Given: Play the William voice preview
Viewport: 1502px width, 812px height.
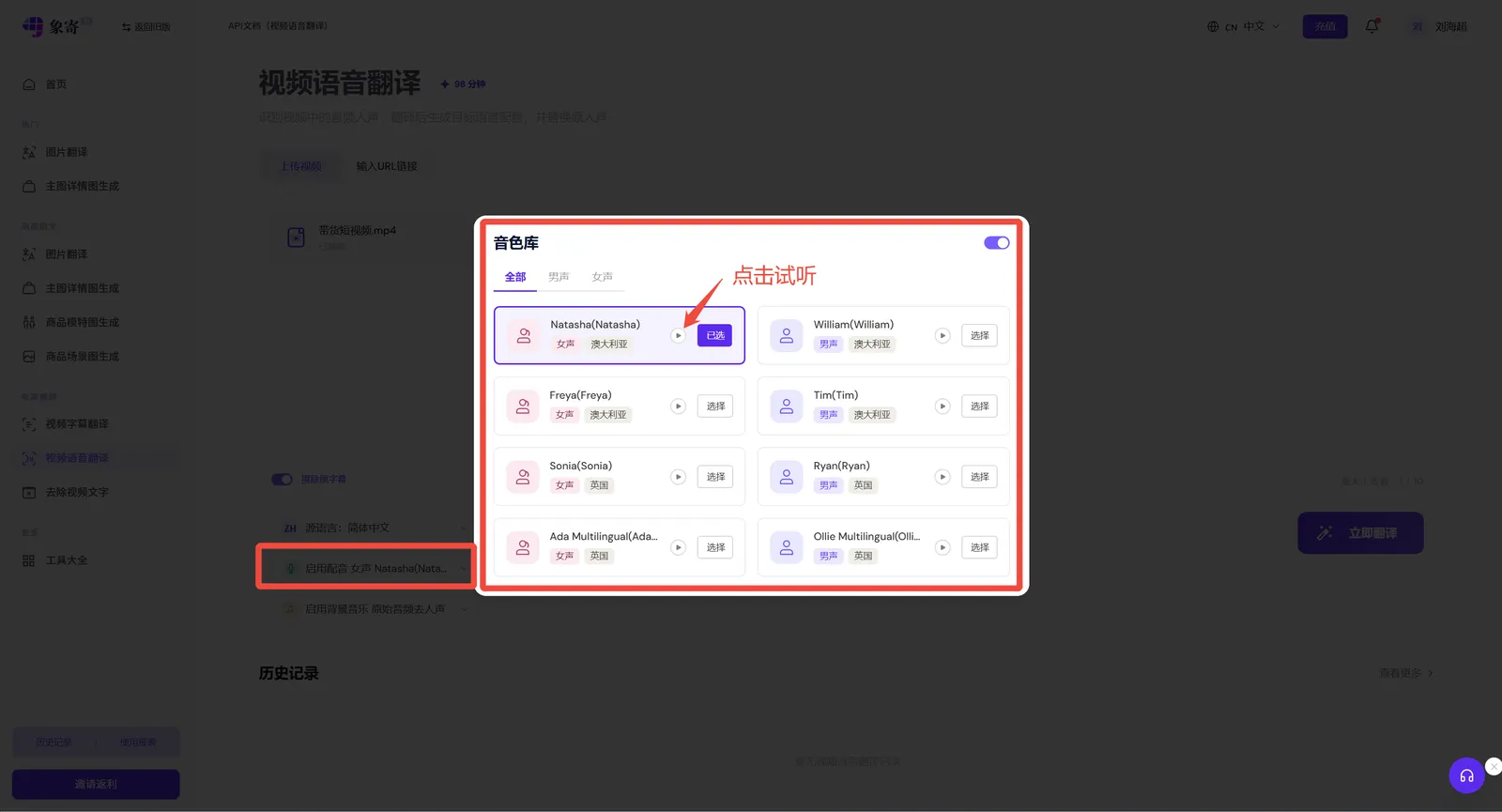Looking at the screenshot, I should [x=943, y=335].
